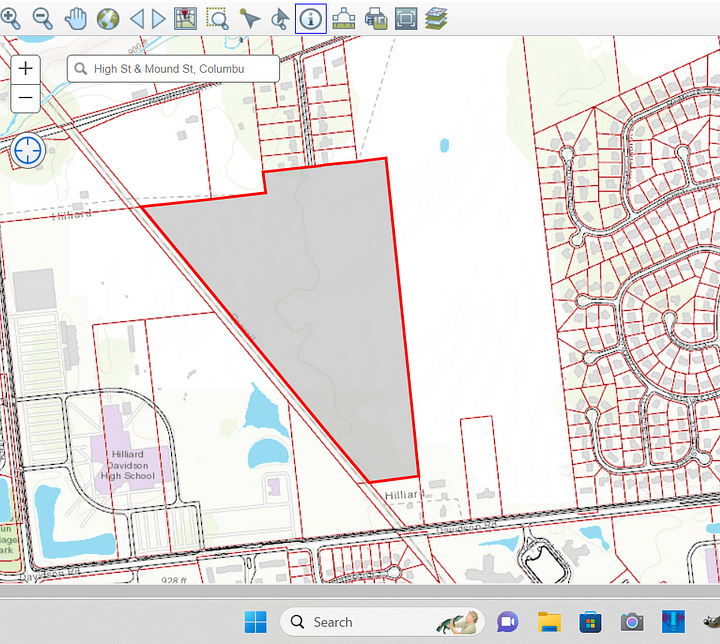Click the address search field
The width and height of the screenshot is (720, 644).
(x=180, y=68)
